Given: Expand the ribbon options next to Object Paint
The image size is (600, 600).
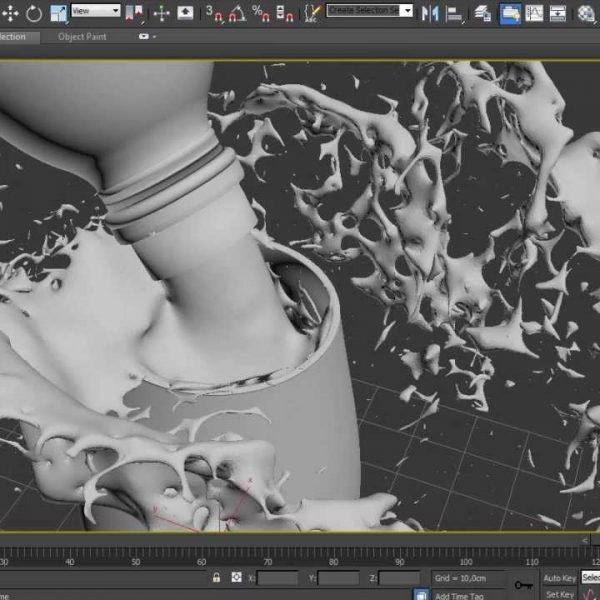Looking at the screenshot, I should click(x=148, y=36).
